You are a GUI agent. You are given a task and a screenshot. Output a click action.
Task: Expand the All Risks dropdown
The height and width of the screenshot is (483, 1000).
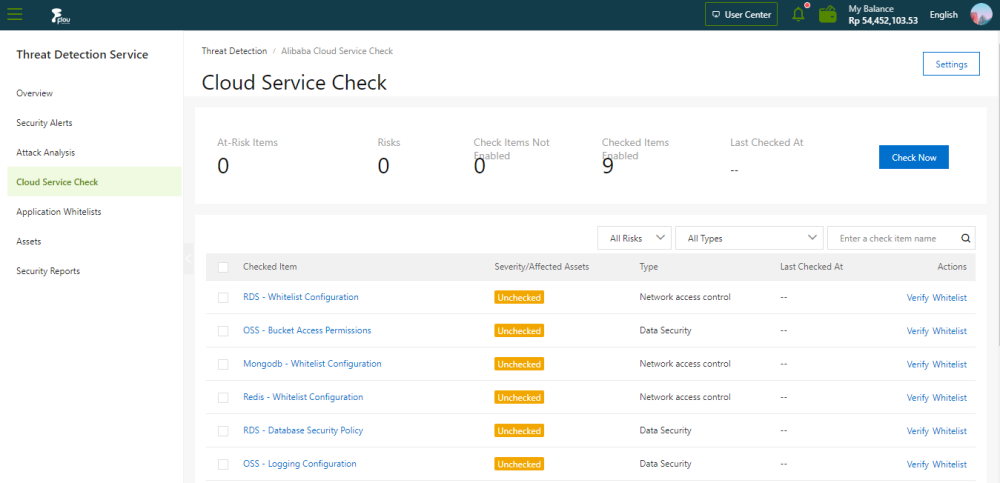pos(634,238)
